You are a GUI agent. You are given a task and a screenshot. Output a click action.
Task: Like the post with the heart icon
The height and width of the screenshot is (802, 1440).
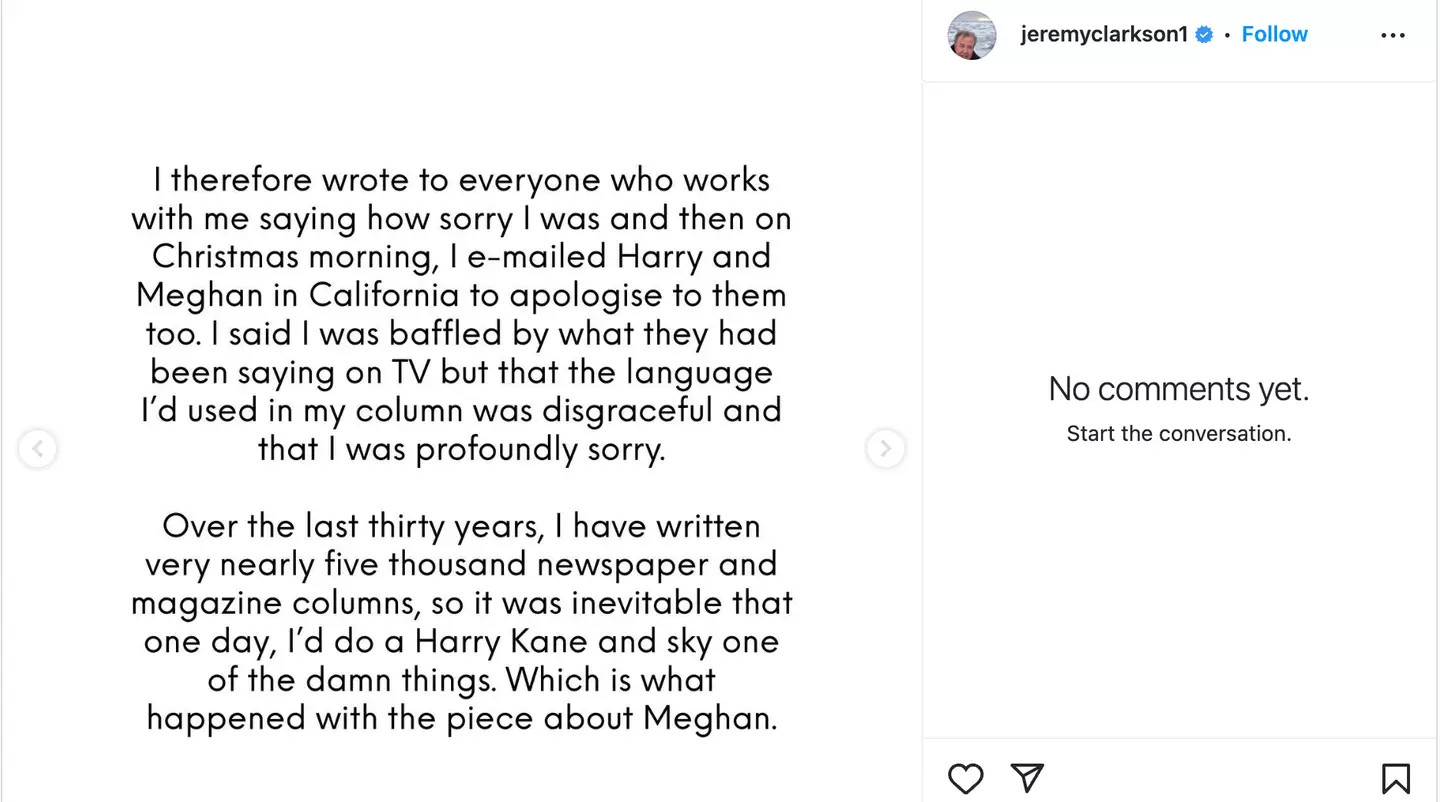(966, 778)
